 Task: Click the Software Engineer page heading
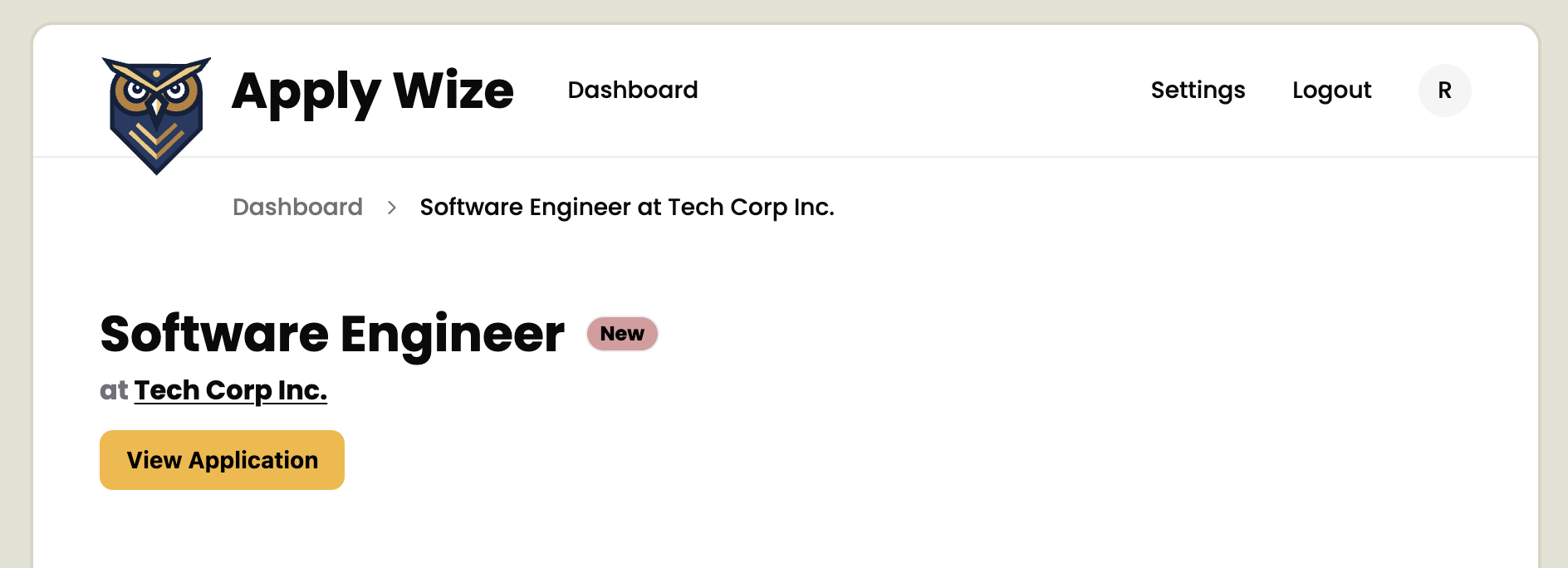(331, 333)
